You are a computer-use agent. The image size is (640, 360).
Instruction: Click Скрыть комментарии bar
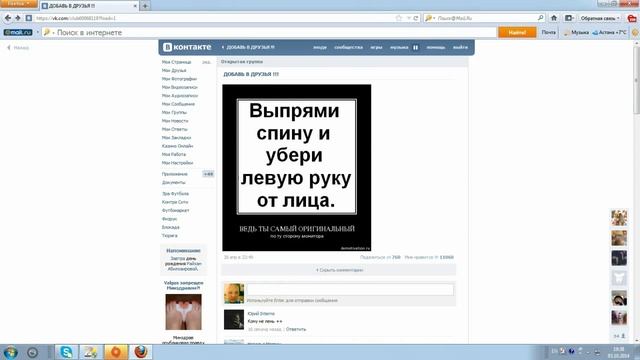pos(339,270)
